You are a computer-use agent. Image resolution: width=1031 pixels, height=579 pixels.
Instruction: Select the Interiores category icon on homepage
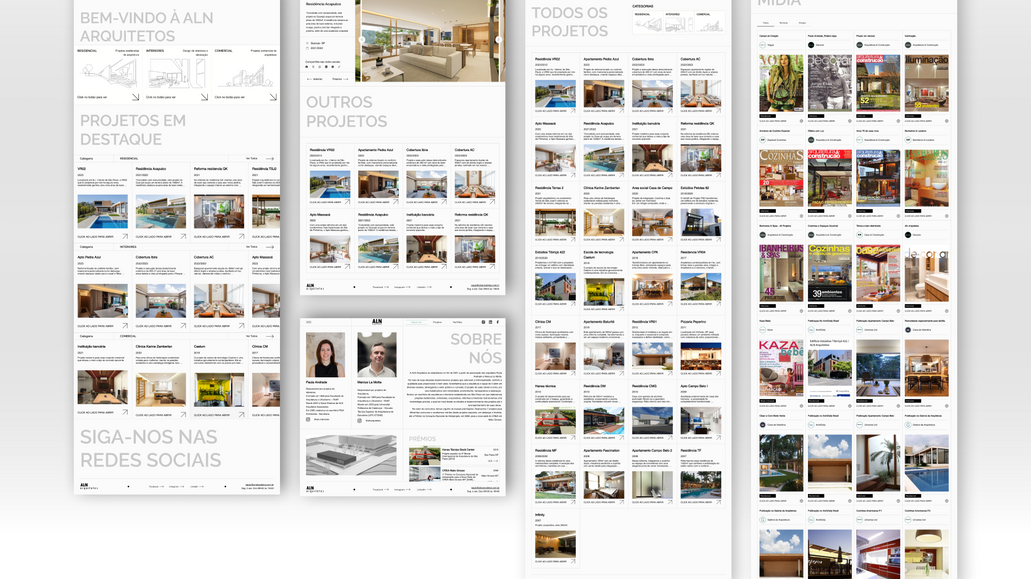click(178, 72)
